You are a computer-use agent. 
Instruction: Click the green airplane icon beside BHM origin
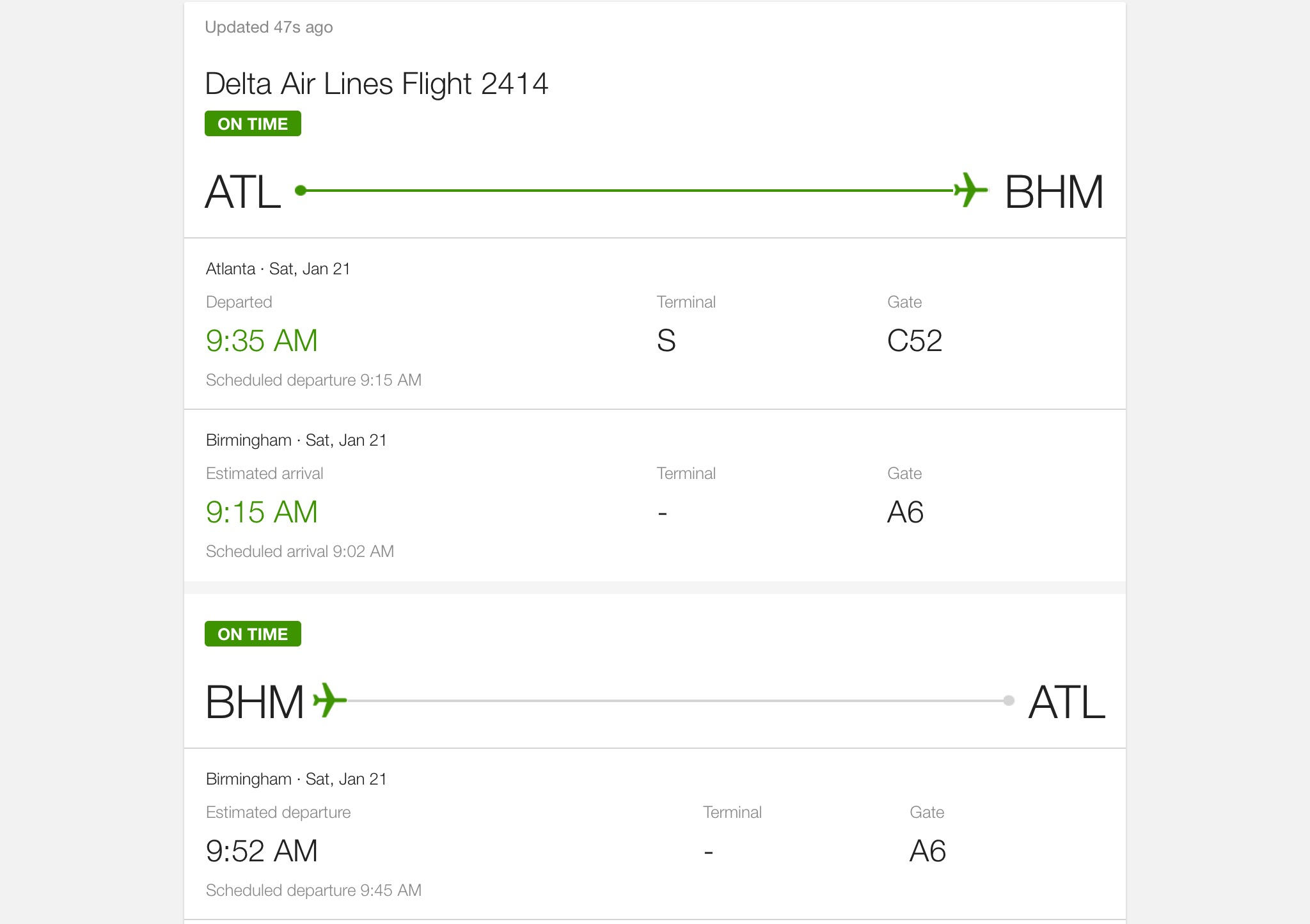330,700
